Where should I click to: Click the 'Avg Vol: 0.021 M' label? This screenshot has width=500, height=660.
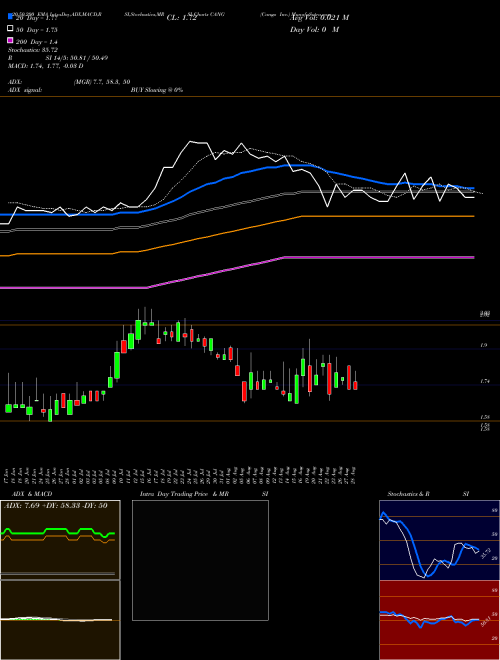(x=319, y=18)
